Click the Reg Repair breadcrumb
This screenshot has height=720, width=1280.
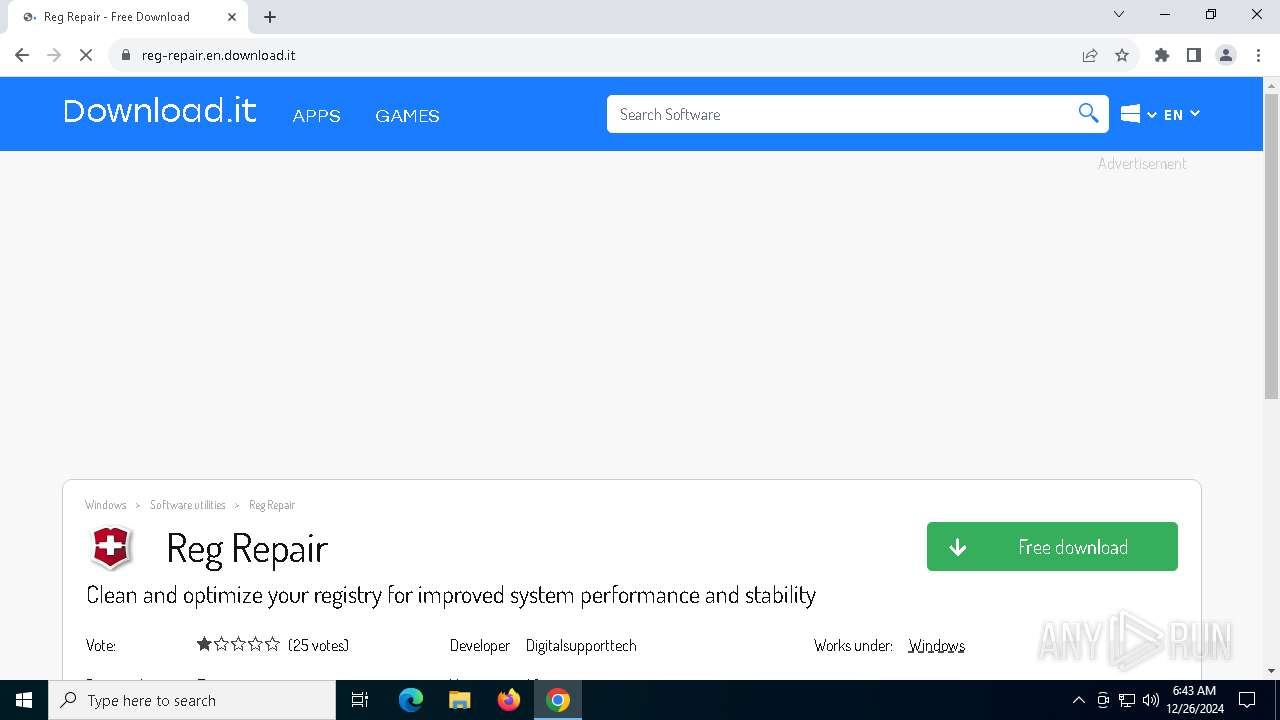click(272, 505)
